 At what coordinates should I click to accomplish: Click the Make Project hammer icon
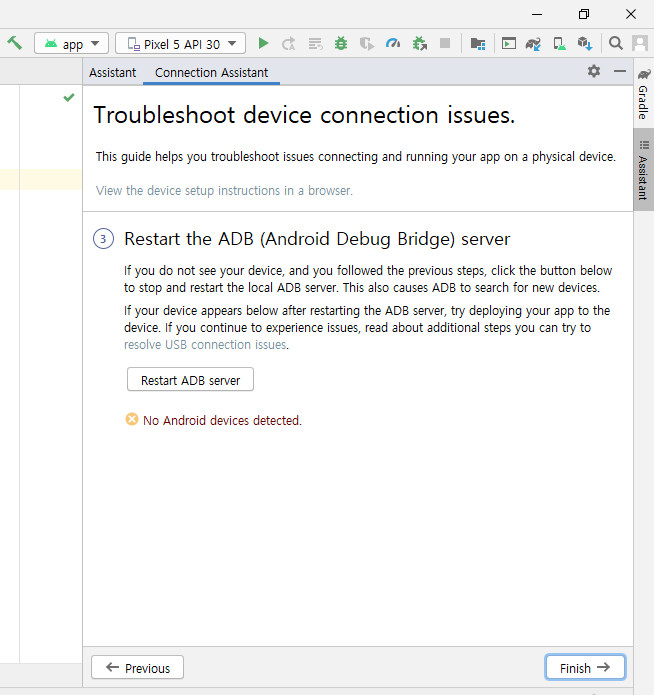[x=15, y=43]
